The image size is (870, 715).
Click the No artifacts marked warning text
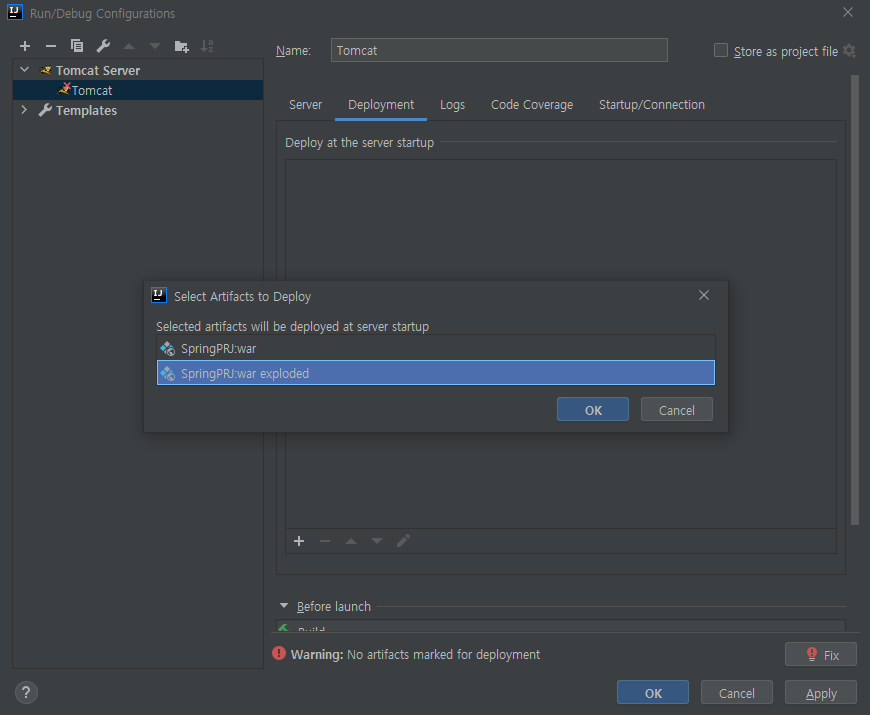tap(443, 655)
